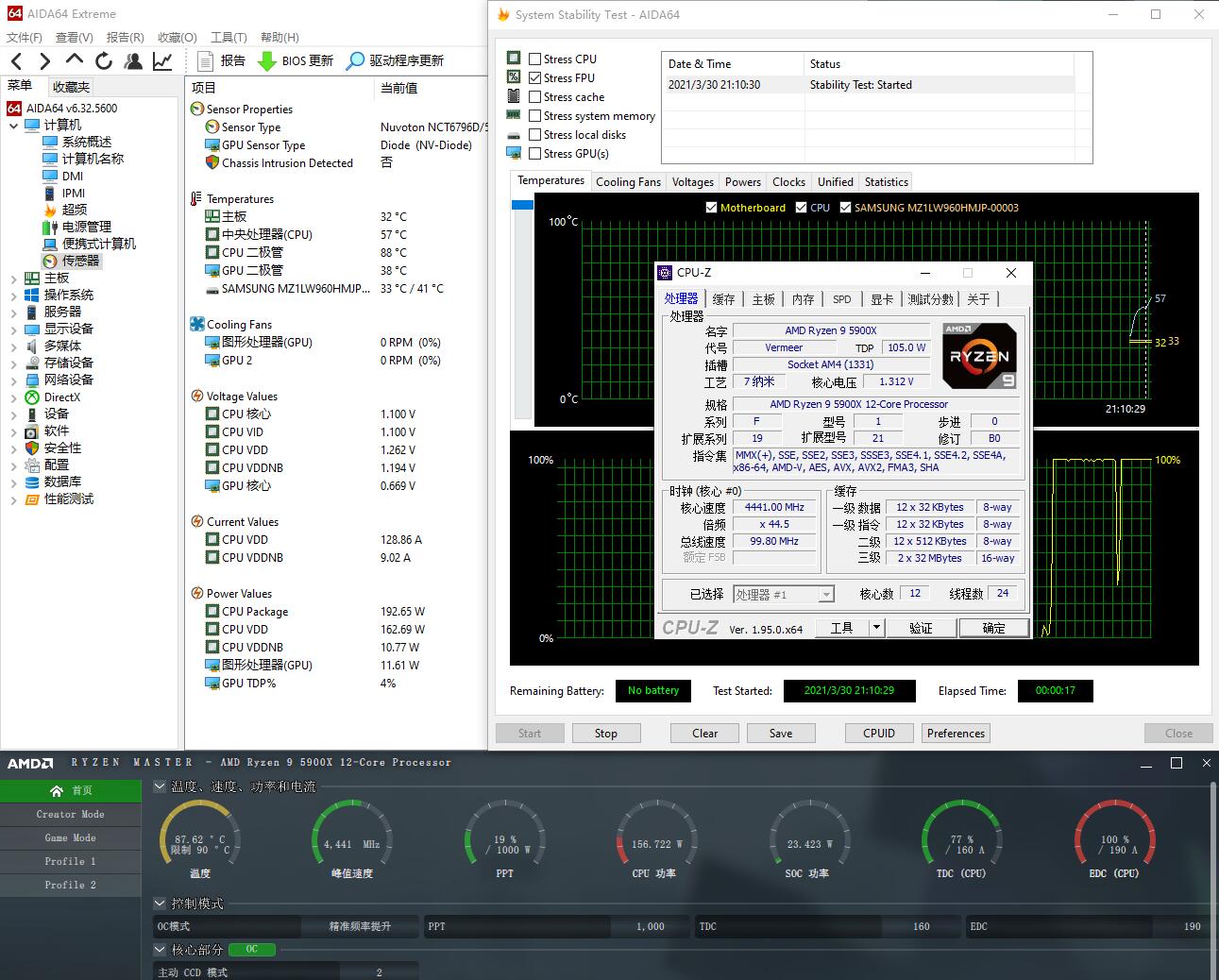Image resolution: width=1219 pixels, height=980 pixels.
Task: Switch to the Voltages tab
Action: (692, 182)
